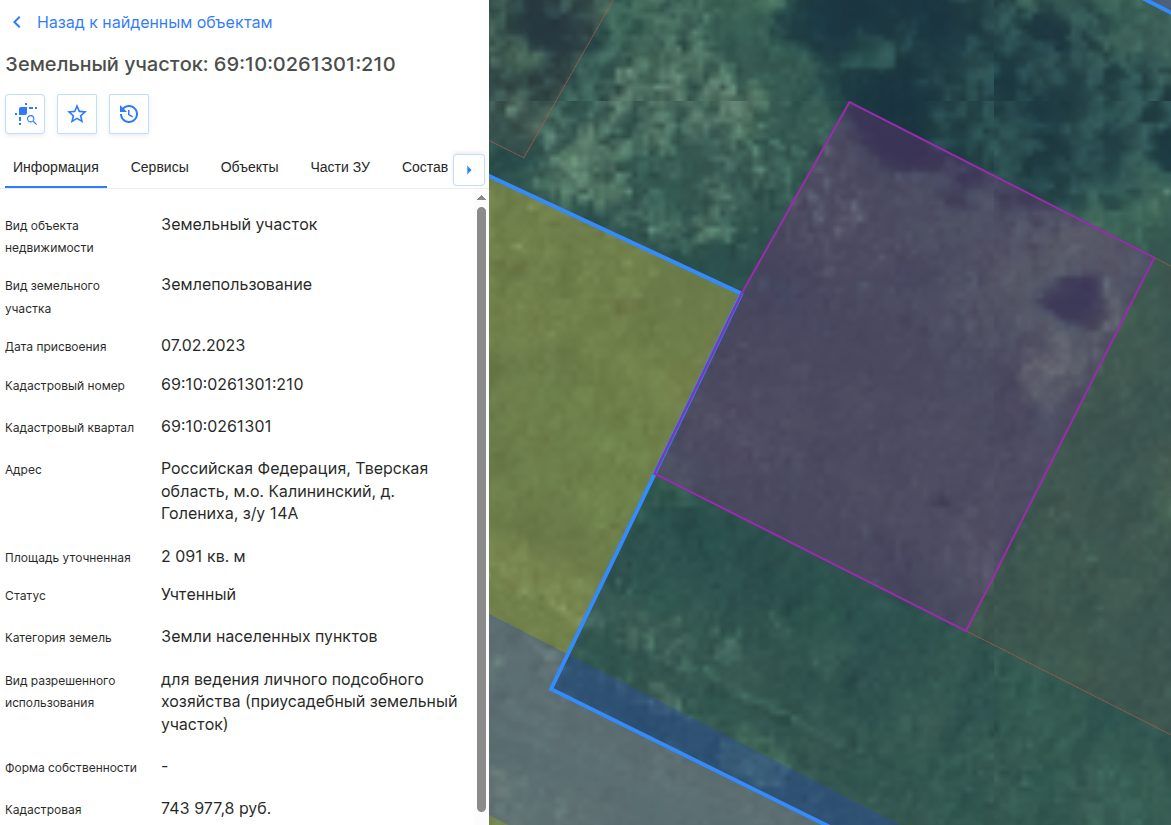1171x825 pixels.
Task: Expand more tabs with right arrow
Action: (x=469, y=169)
